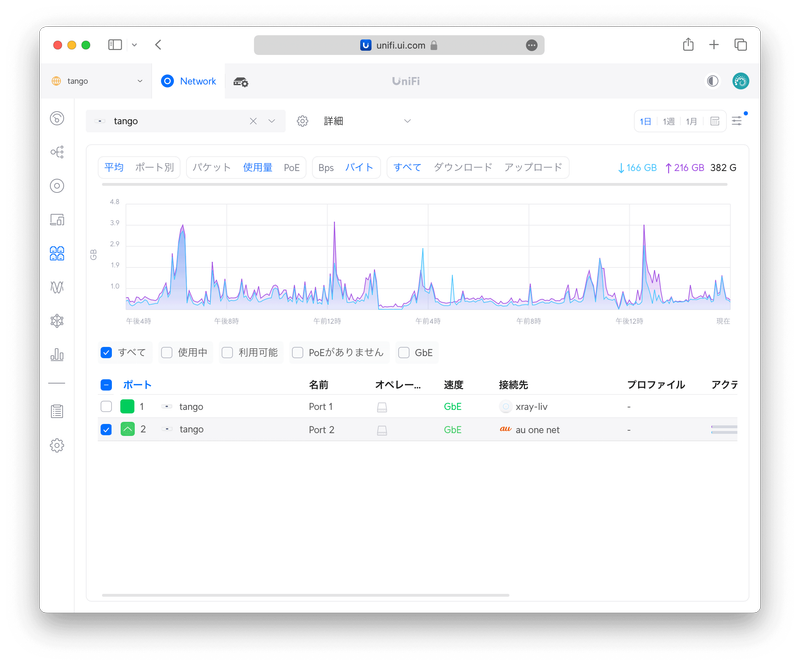Select the ダウンロード traffic tab
Viewport: 800px width, 665px height.
click(462, 168)
